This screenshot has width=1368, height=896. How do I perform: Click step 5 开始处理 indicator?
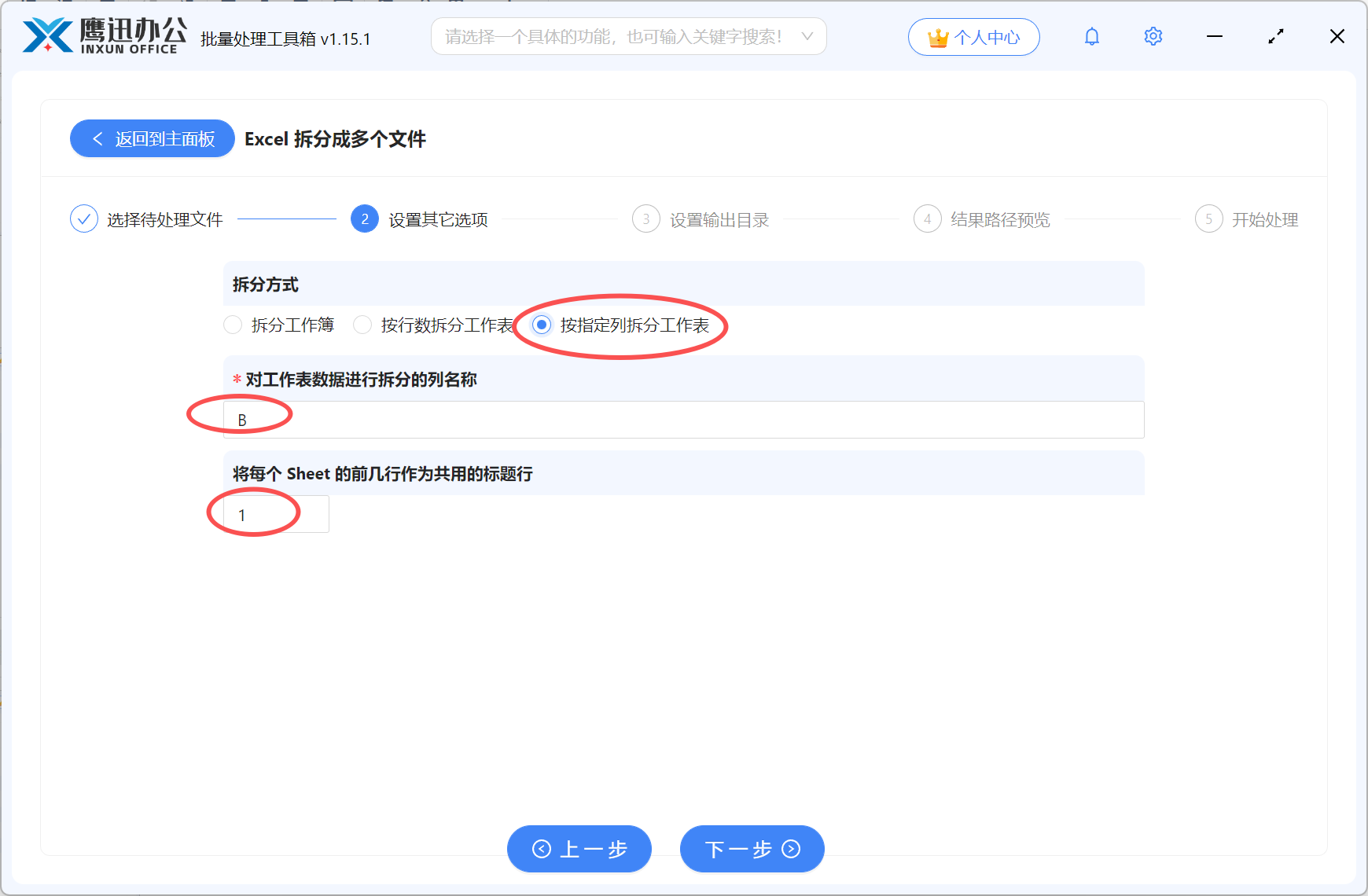click(x=1208, y=219)
